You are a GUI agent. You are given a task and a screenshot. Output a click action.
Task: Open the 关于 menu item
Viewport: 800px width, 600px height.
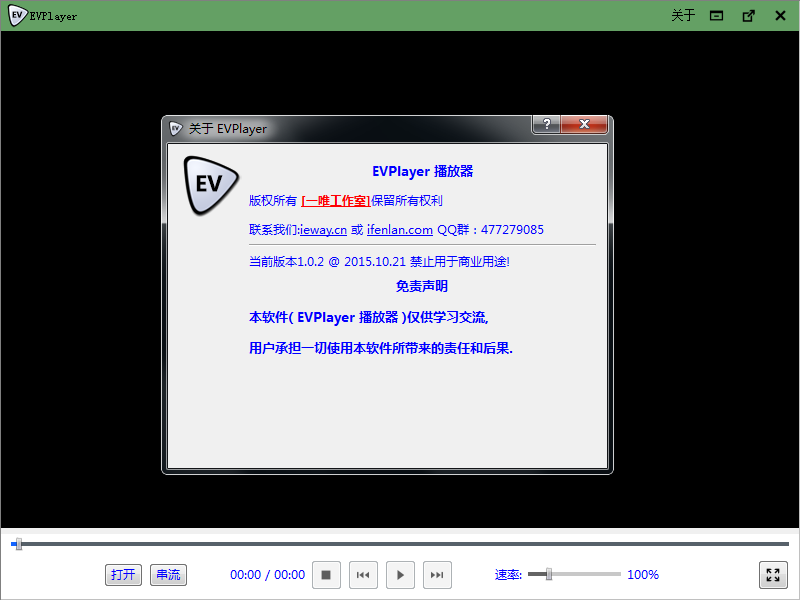(683, 16)
